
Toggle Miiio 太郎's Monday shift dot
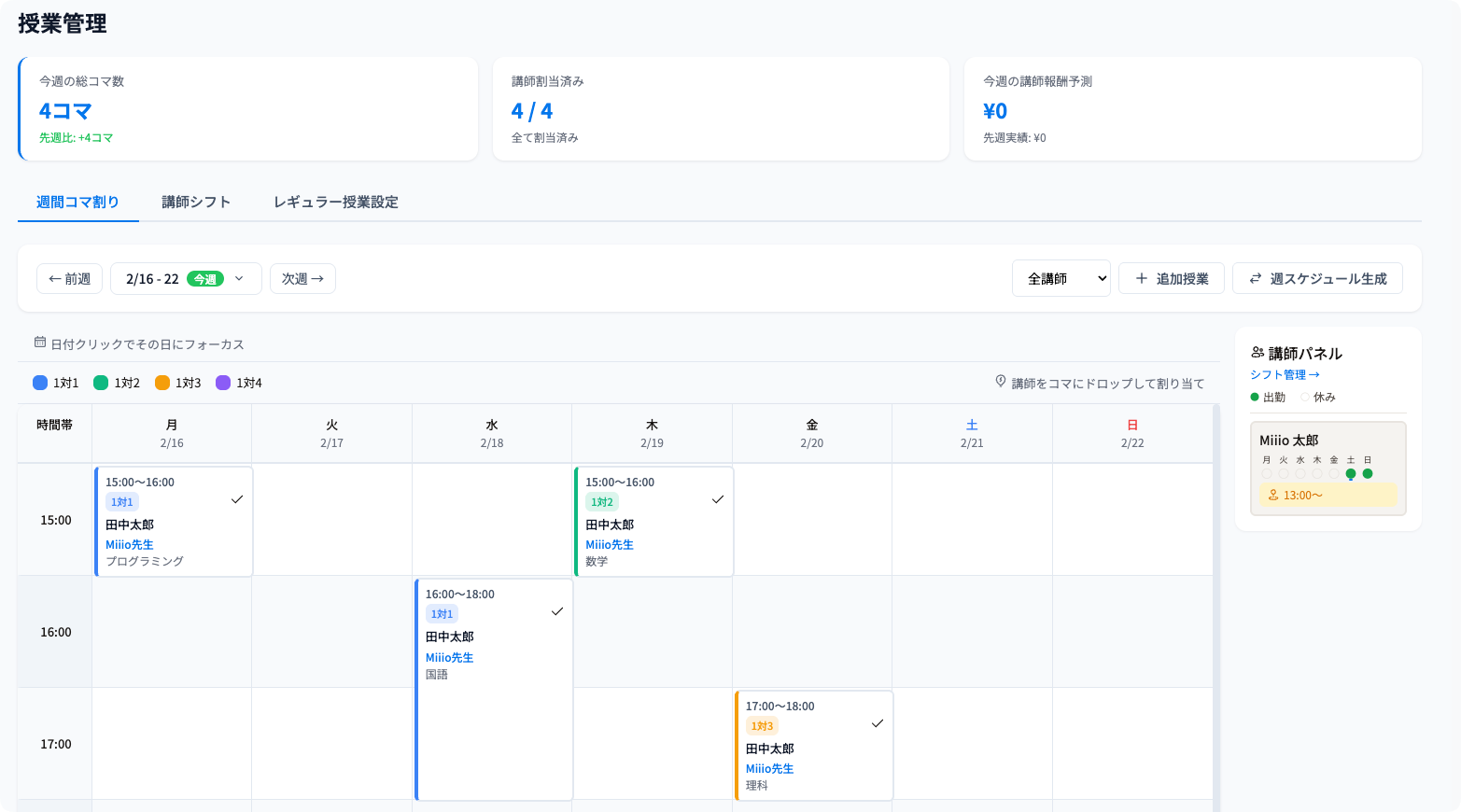click(x=1267, y=473)
